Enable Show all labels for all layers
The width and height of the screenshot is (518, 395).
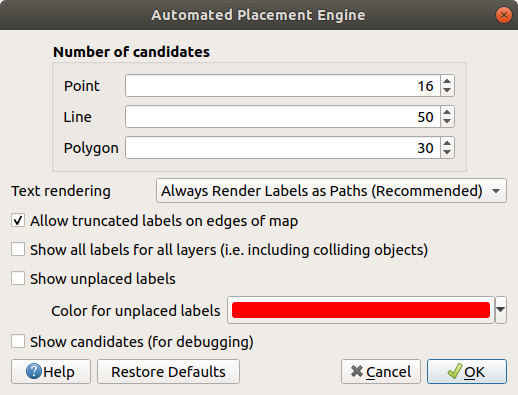tap(18, 250)
